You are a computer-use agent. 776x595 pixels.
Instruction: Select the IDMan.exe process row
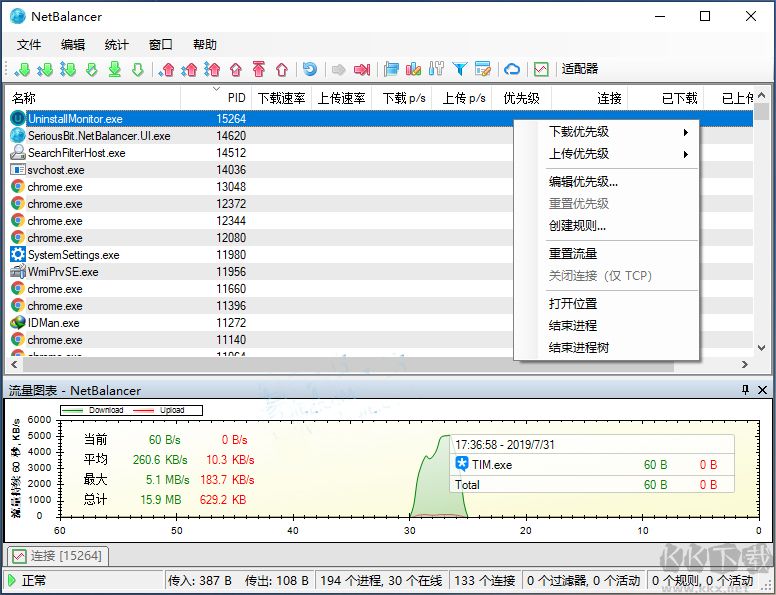pyautogui.click(x=54, y=323)
